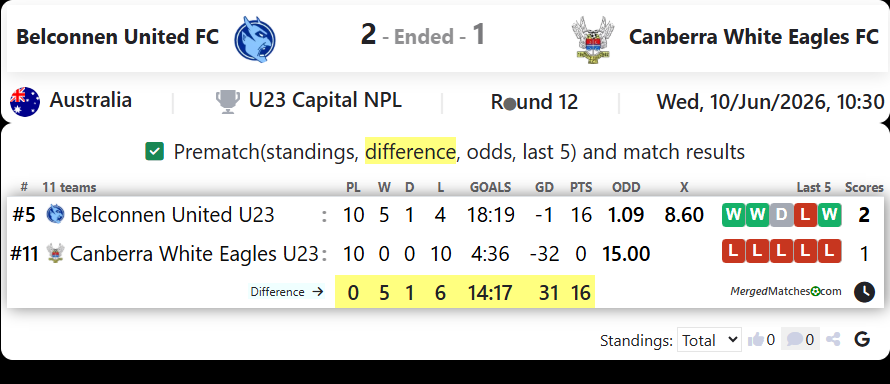This screenshot has width=890, height=384.
Task: Click the Round 12 label
Action: click(x=534, y=102)
